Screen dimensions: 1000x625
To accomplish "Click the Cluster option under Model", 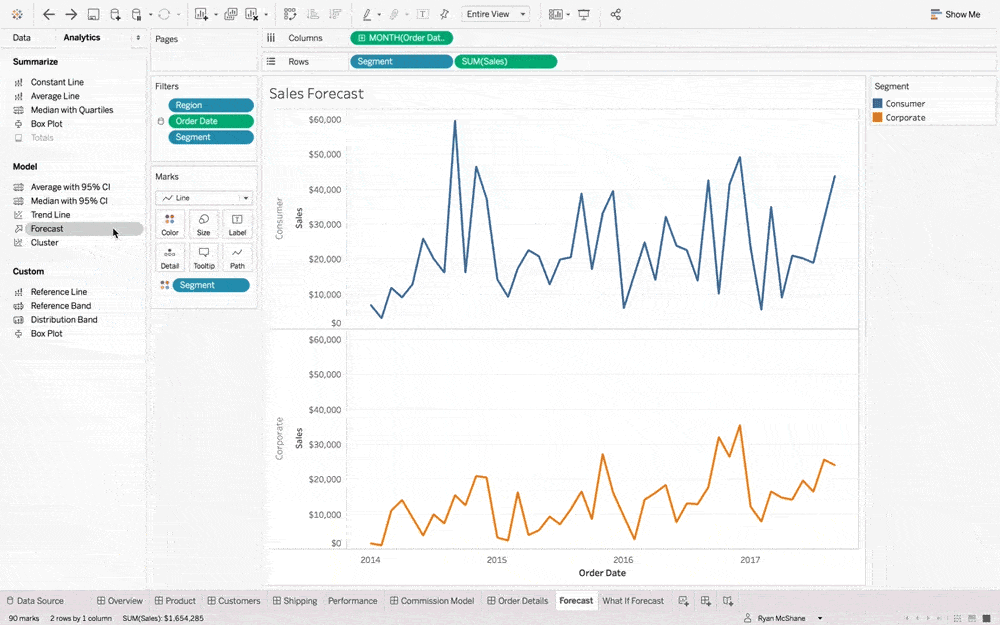I will (x=43, y=242).
